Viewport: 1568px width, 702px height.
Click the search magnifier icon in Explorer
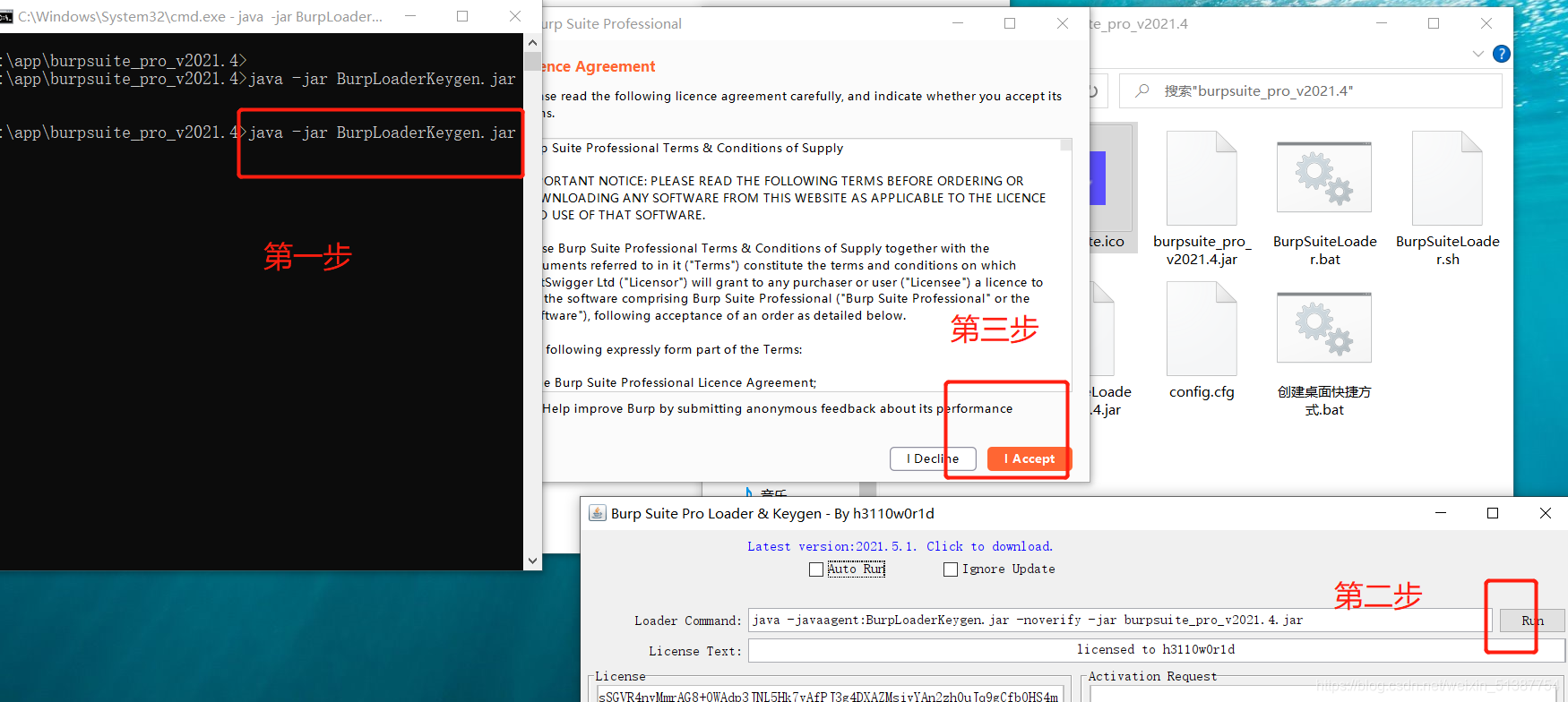coord(1142,91)
